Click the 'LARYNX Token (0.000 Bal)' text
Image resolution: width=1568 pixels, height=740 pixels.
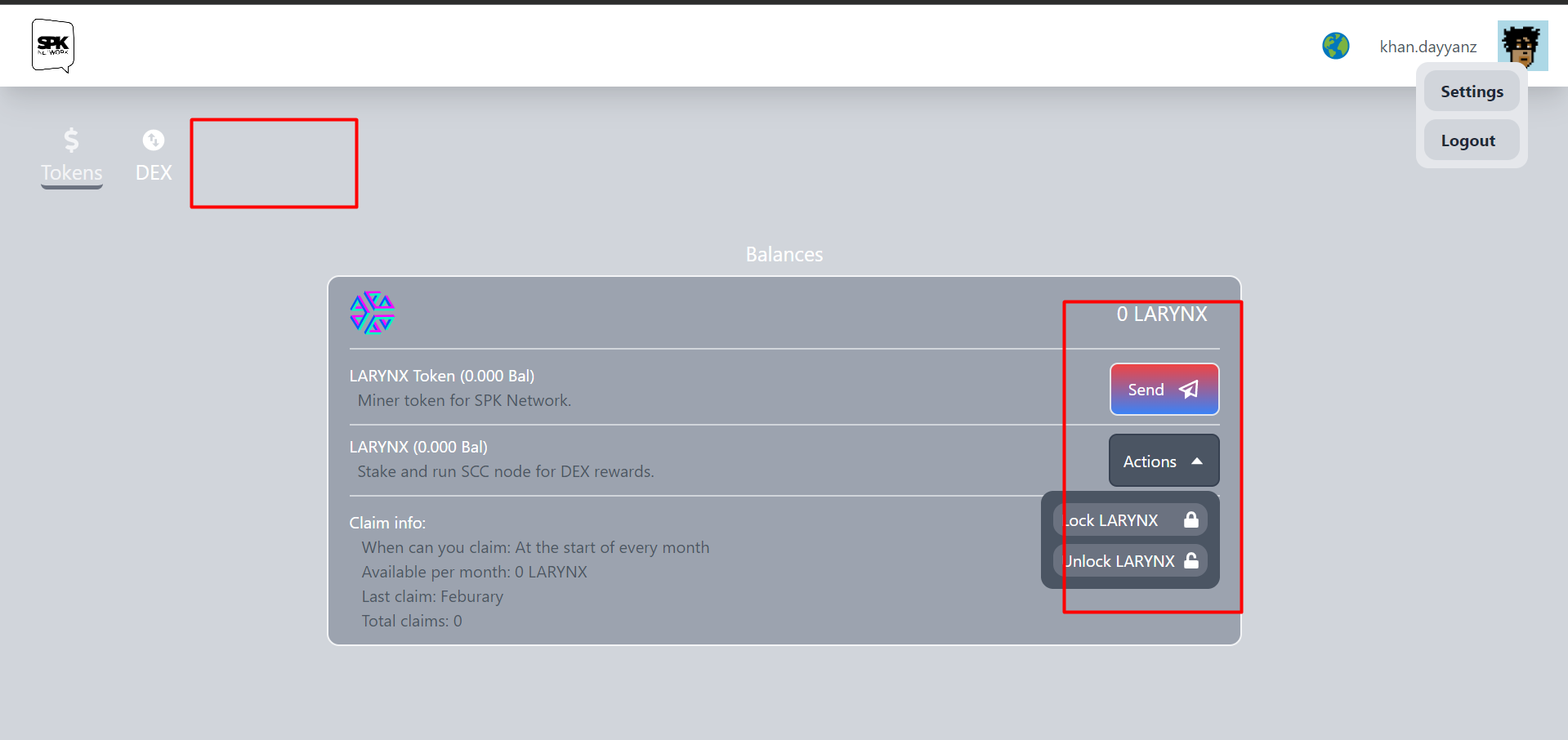click(x=442, y=376)
